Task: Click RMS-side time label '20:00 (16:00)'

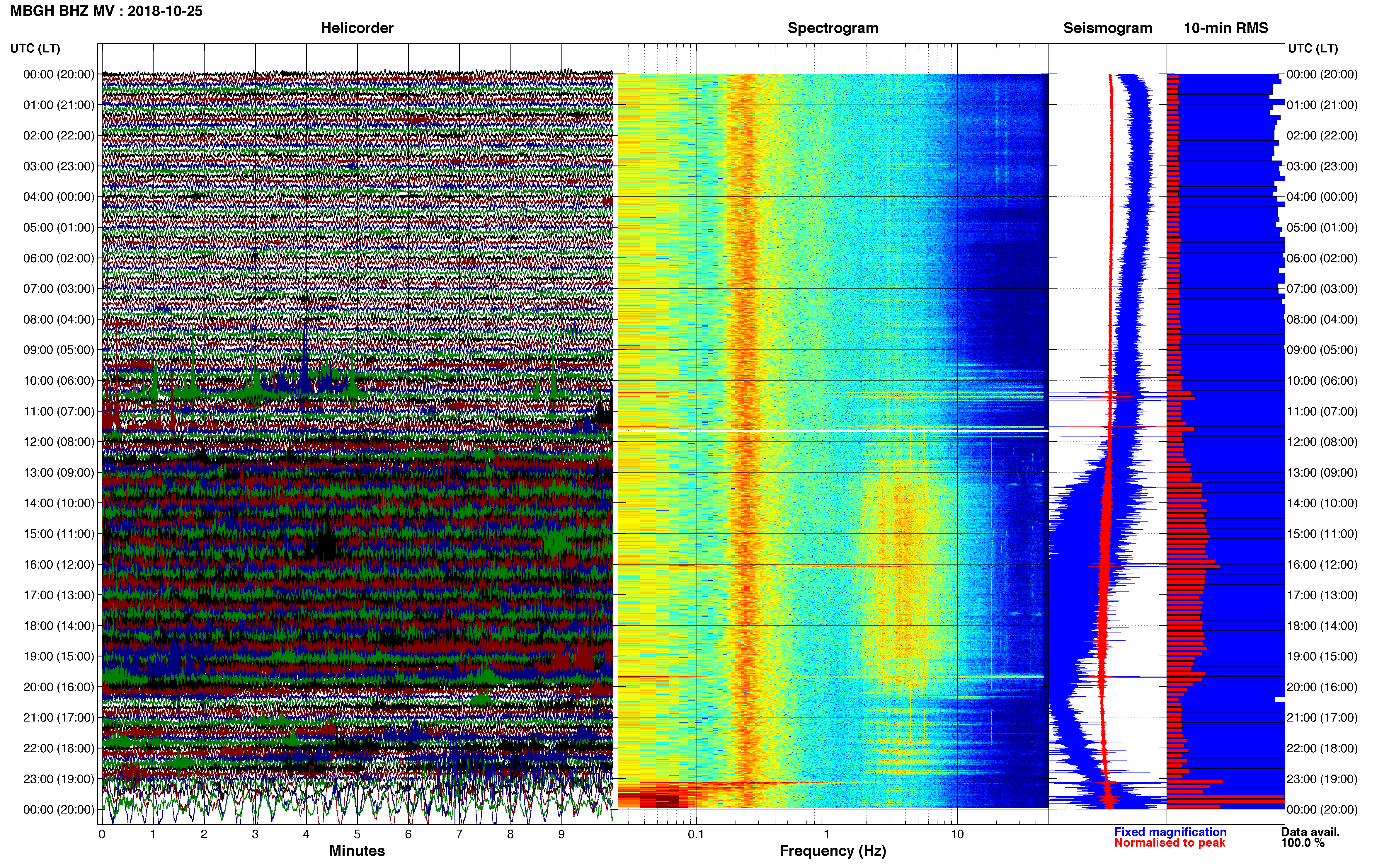Action: [1322, 687]
